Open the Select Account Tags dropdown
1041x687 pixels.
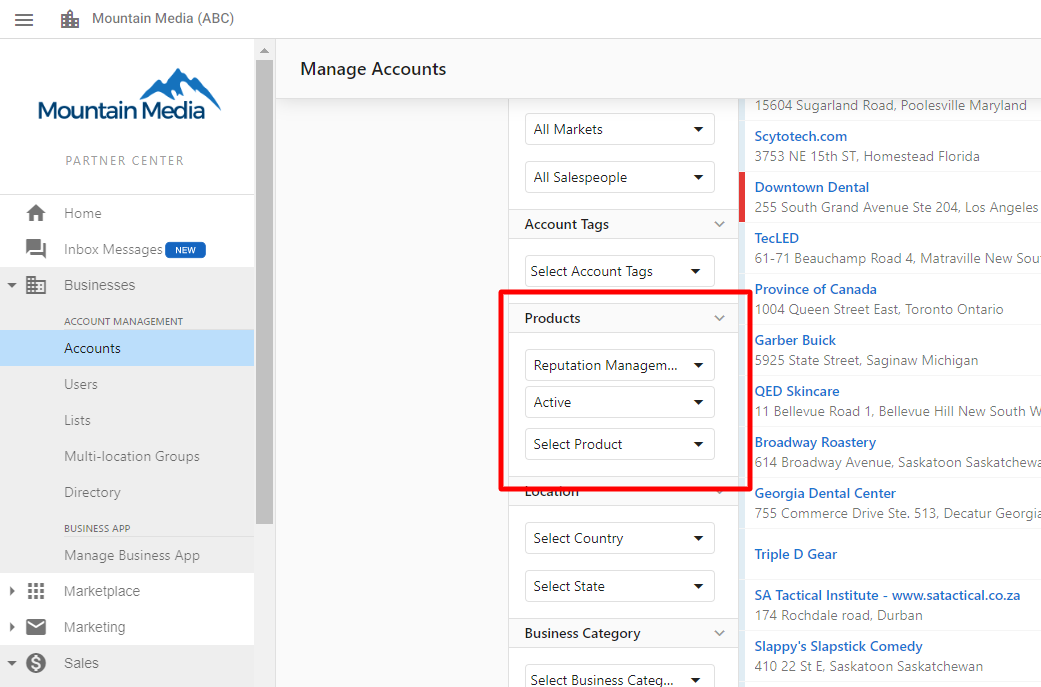coord(619,271)
